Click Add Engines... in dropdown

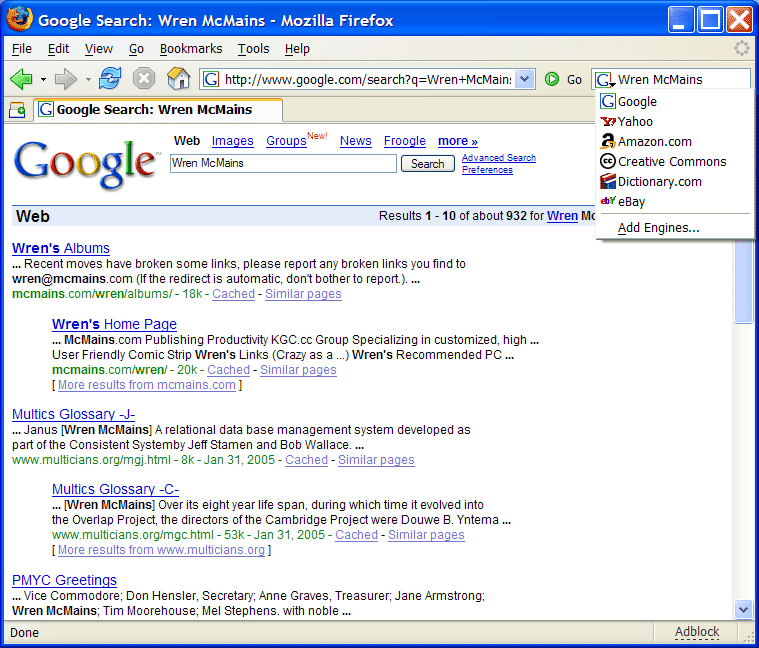[x=674, y=227]
